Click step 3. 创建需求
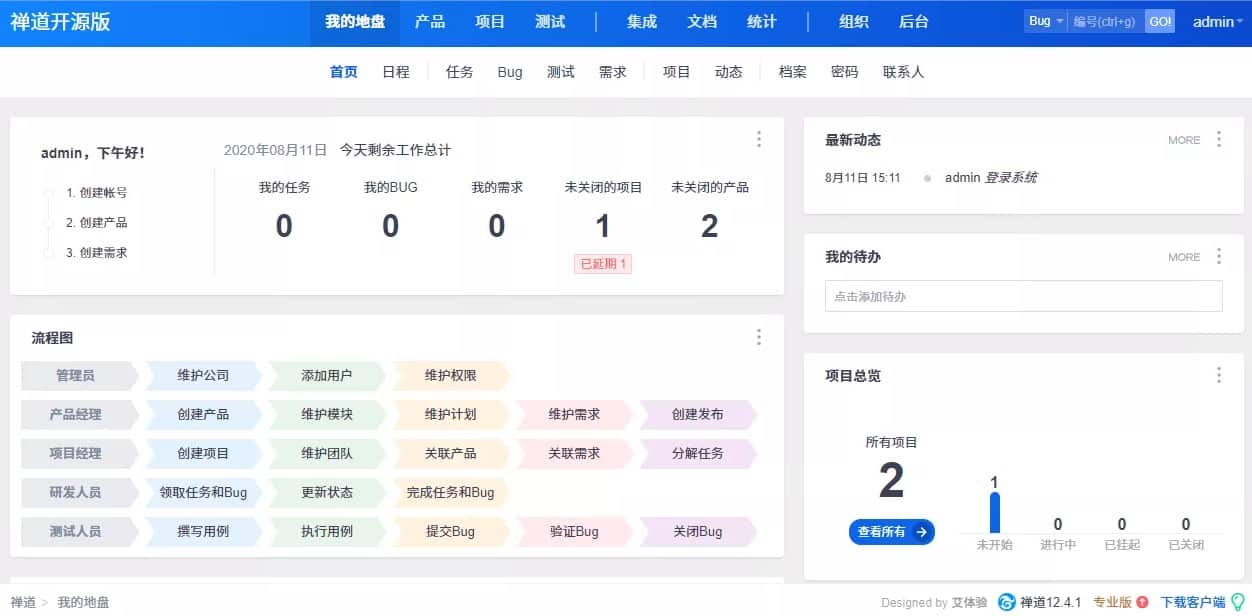The height and width of the screenshot is (616, 1252). pyautogui.click(x=96, y=253)
